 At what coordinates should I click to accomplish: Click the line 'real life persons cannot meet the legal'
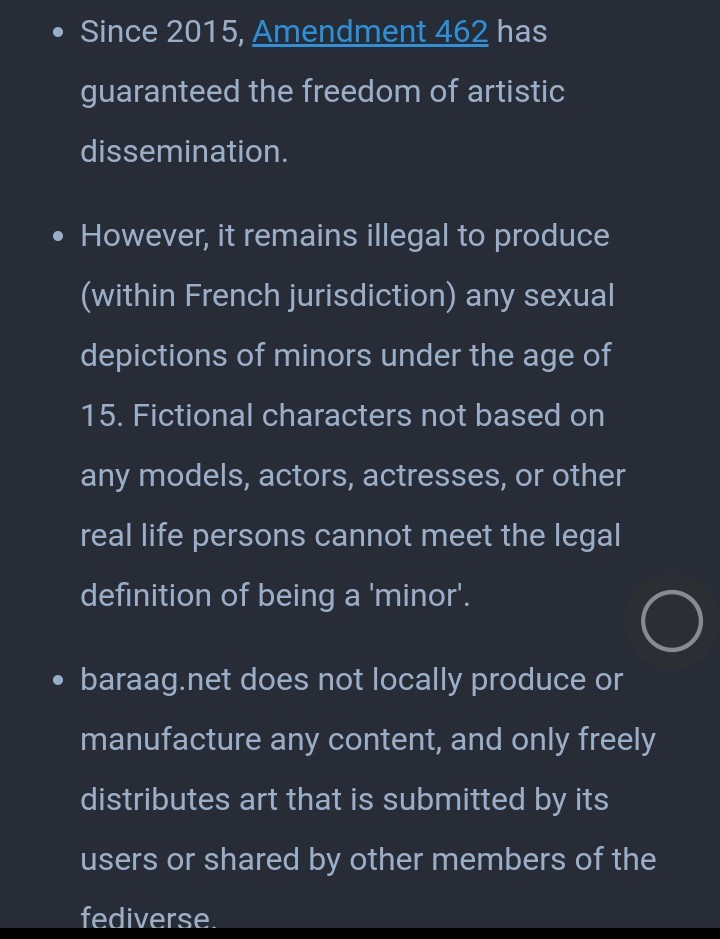(350, 536)
